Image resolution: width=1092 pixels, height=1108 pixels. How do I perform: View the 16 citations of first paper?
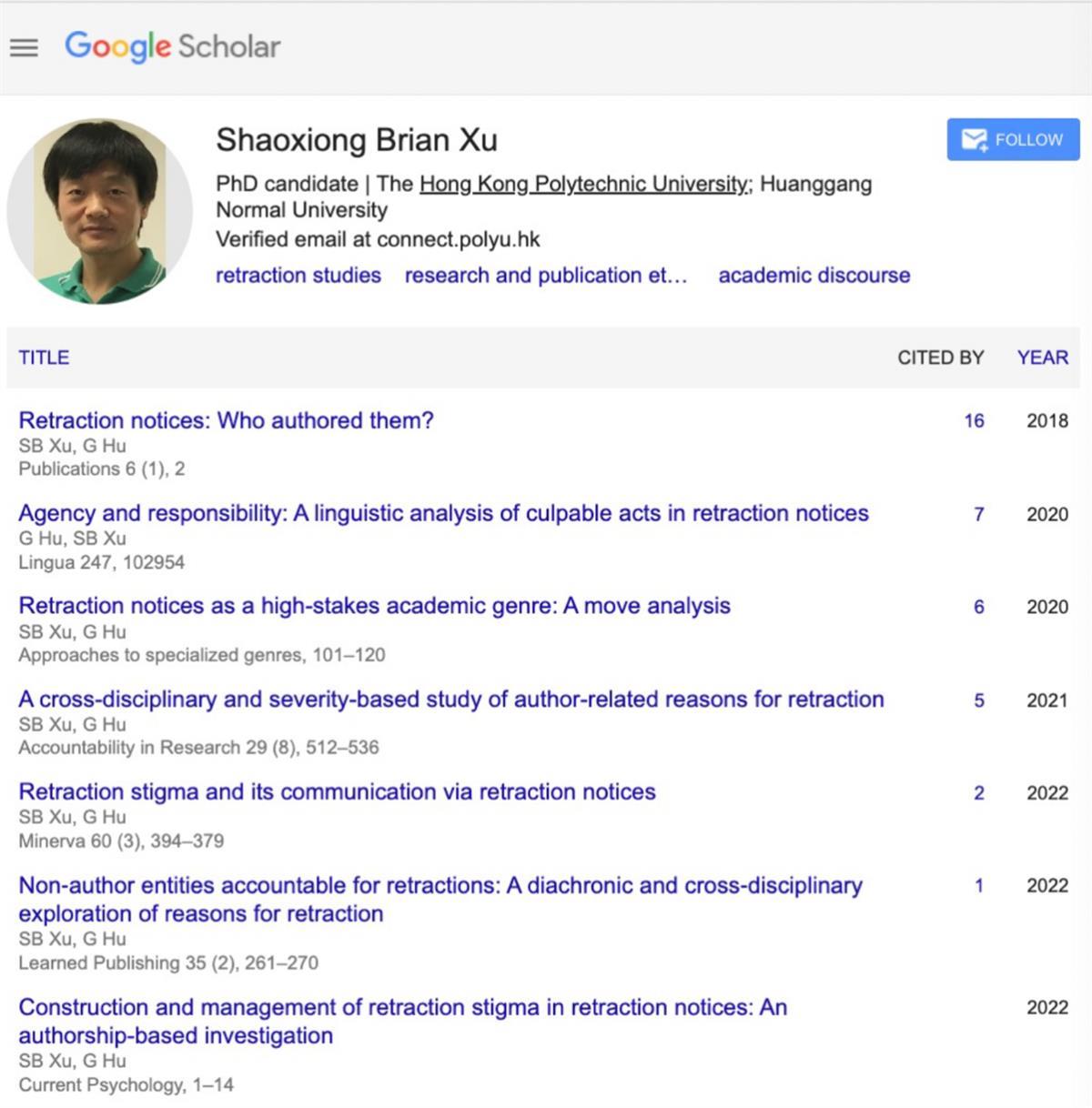pyautogui.click(x=974, y=420)
